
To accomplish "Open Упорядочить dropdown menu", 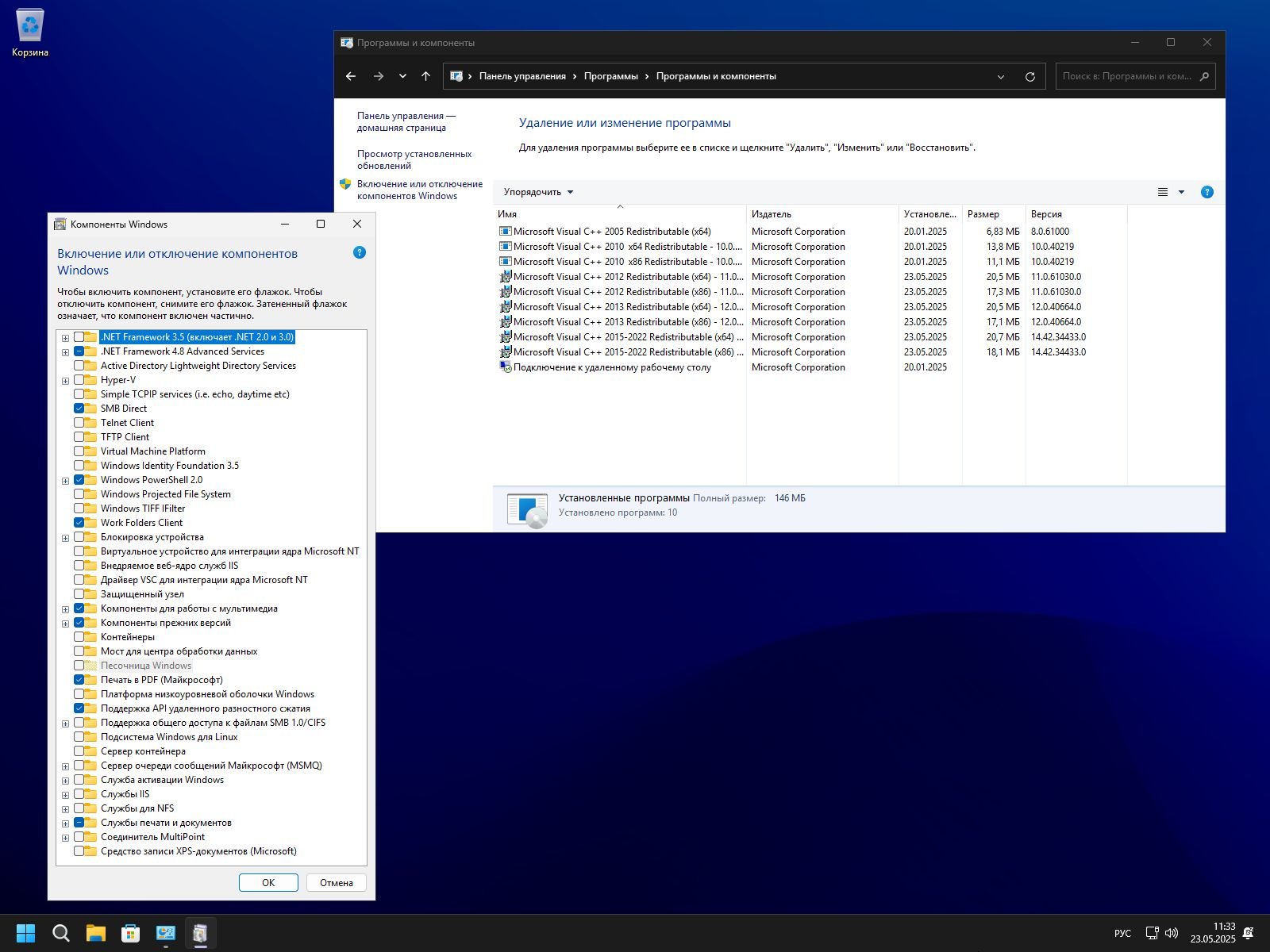I will pyautogui.click(x=538, y=192).
